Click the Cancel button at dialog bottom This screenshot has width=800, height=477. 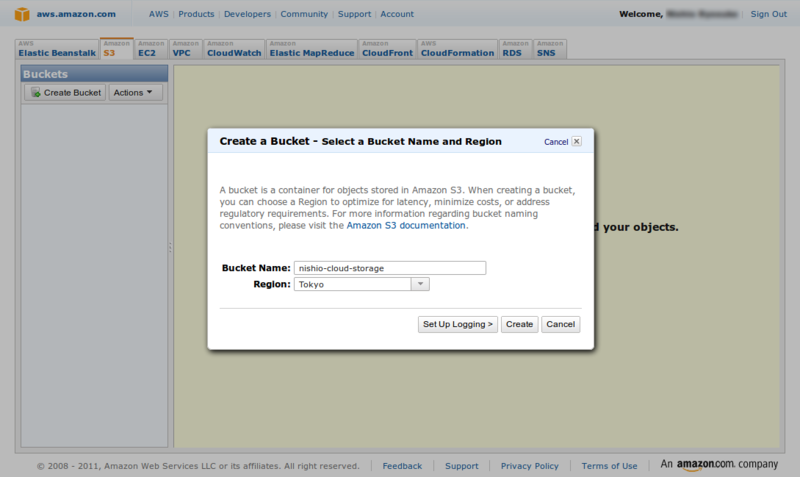click(560, 324)
